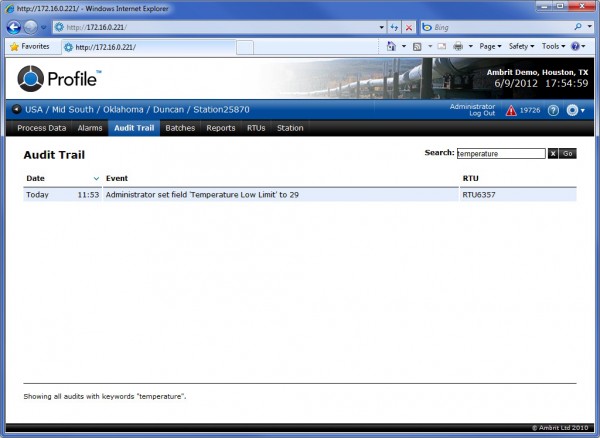Click the Read Mail icon

[x=442, y=47]
